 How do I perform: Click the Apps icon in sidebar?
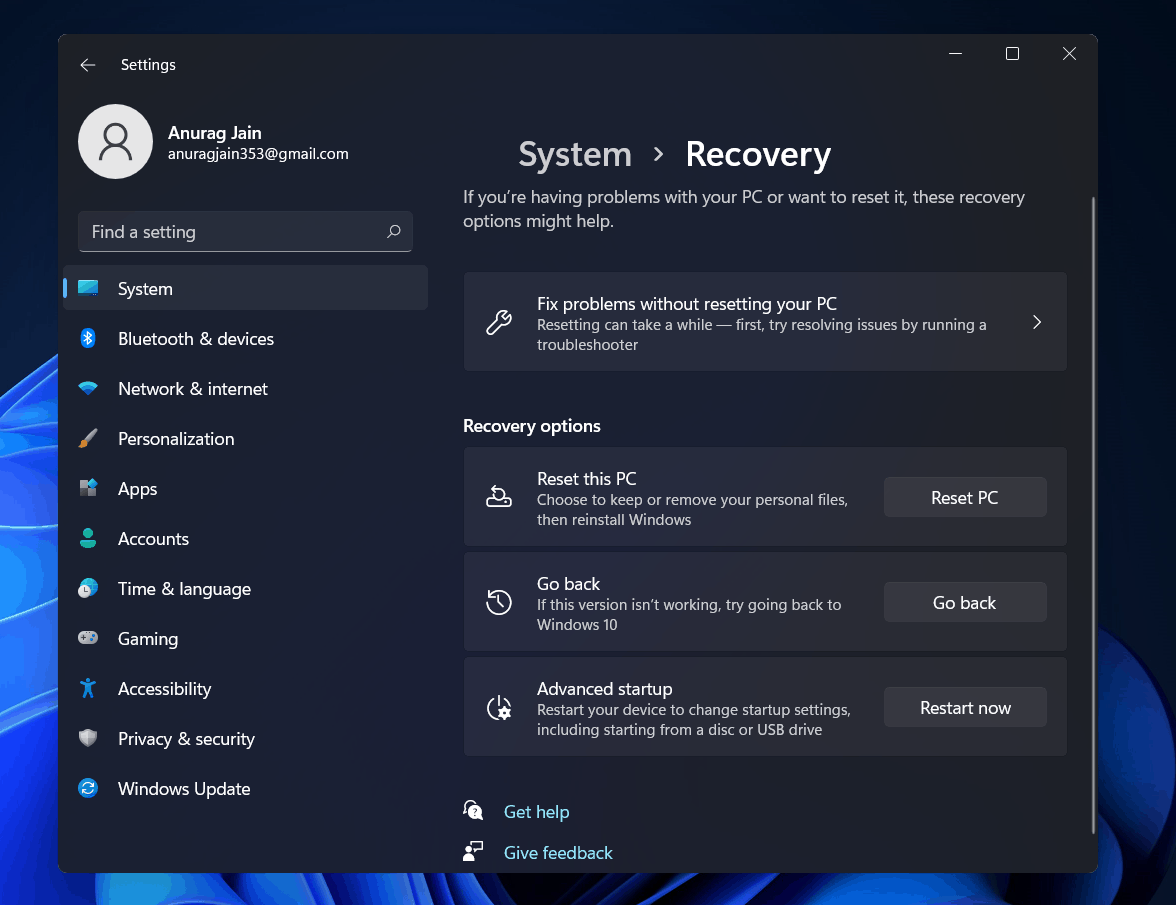coord(88,488)
